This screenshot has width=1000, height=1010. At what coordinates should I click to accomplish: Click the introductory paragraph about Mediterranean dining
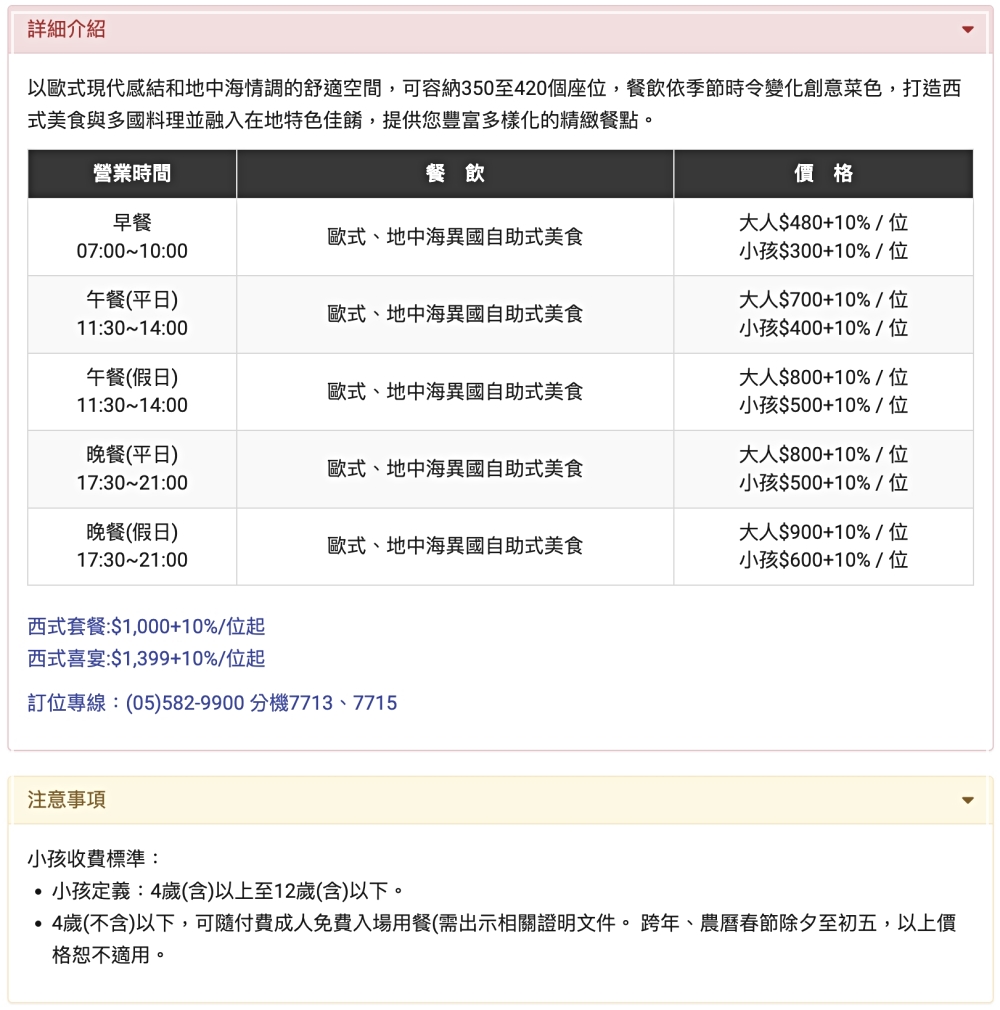(500, 100)
